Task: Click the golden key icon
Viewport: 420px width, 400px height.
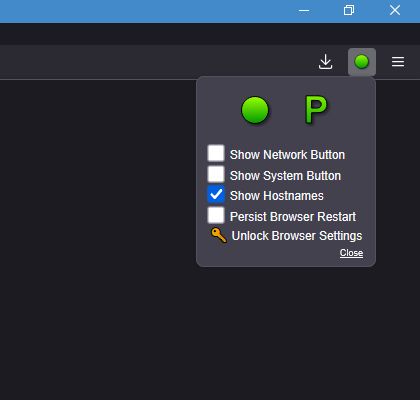Action: (219, 235)
